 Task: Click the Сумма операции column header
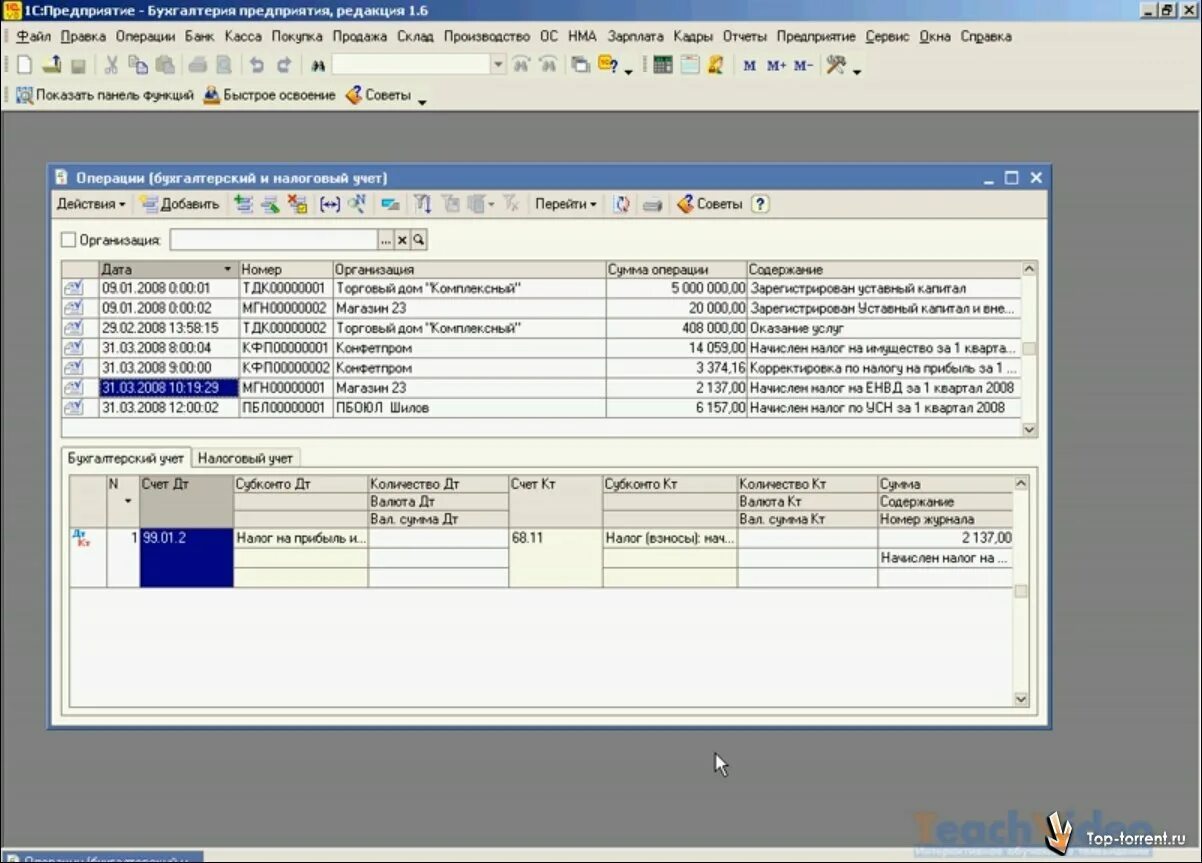click(676, 270)
